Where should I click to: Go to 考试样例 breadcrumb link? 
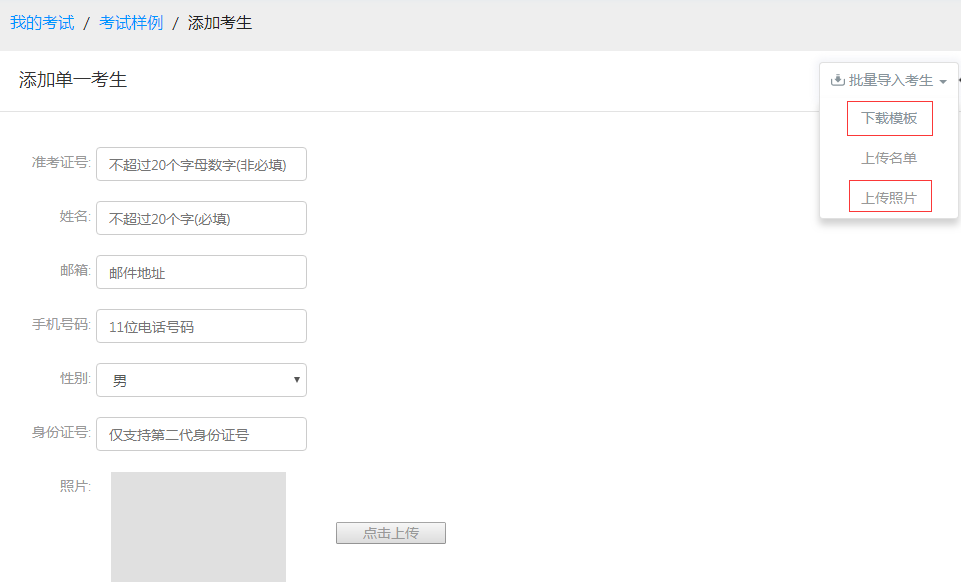pyautogui.click(x=131, y=23)
